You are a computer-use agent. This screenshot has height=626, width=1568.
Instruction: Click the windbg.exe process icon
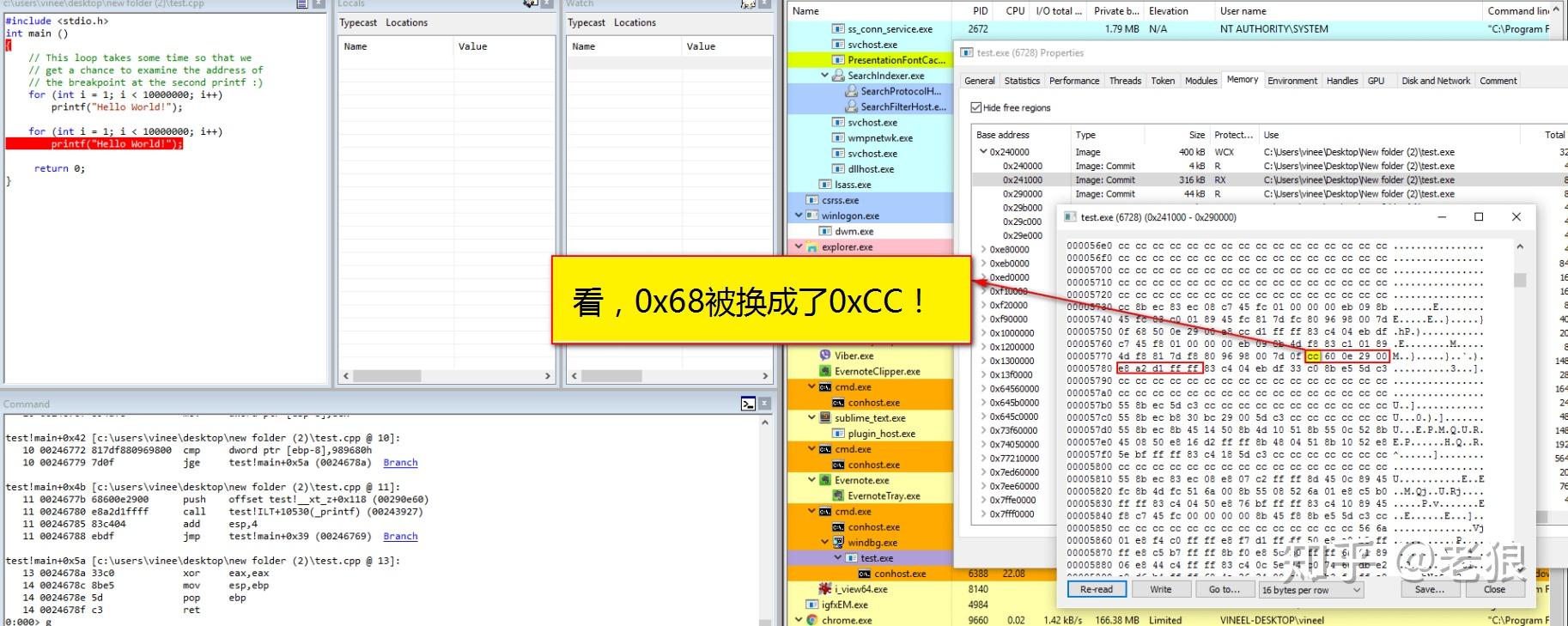pyautogui.click(x=838, y=543)
